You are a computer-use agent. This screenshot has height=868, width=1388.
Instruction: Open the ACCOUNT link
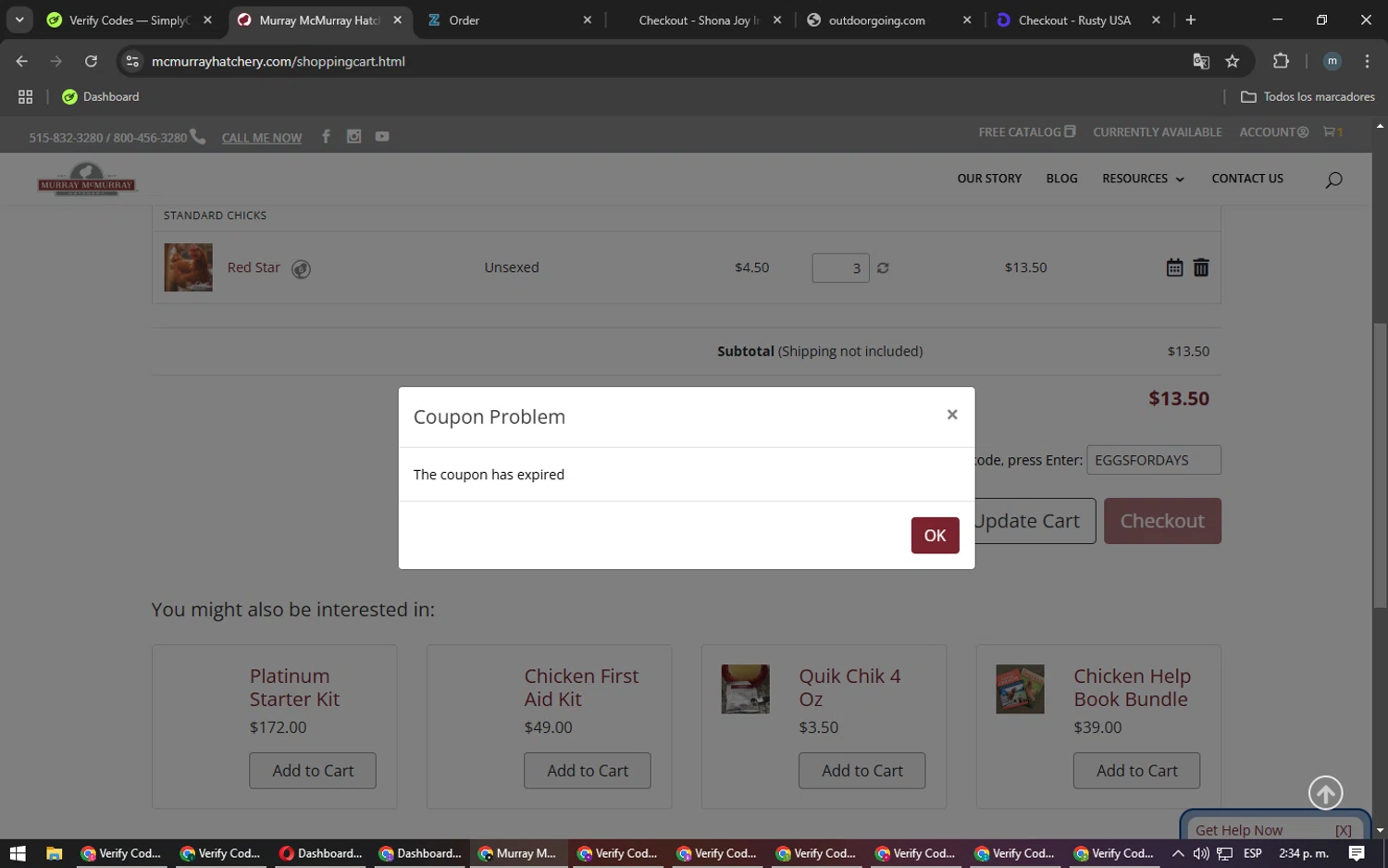pos(1273,132)
